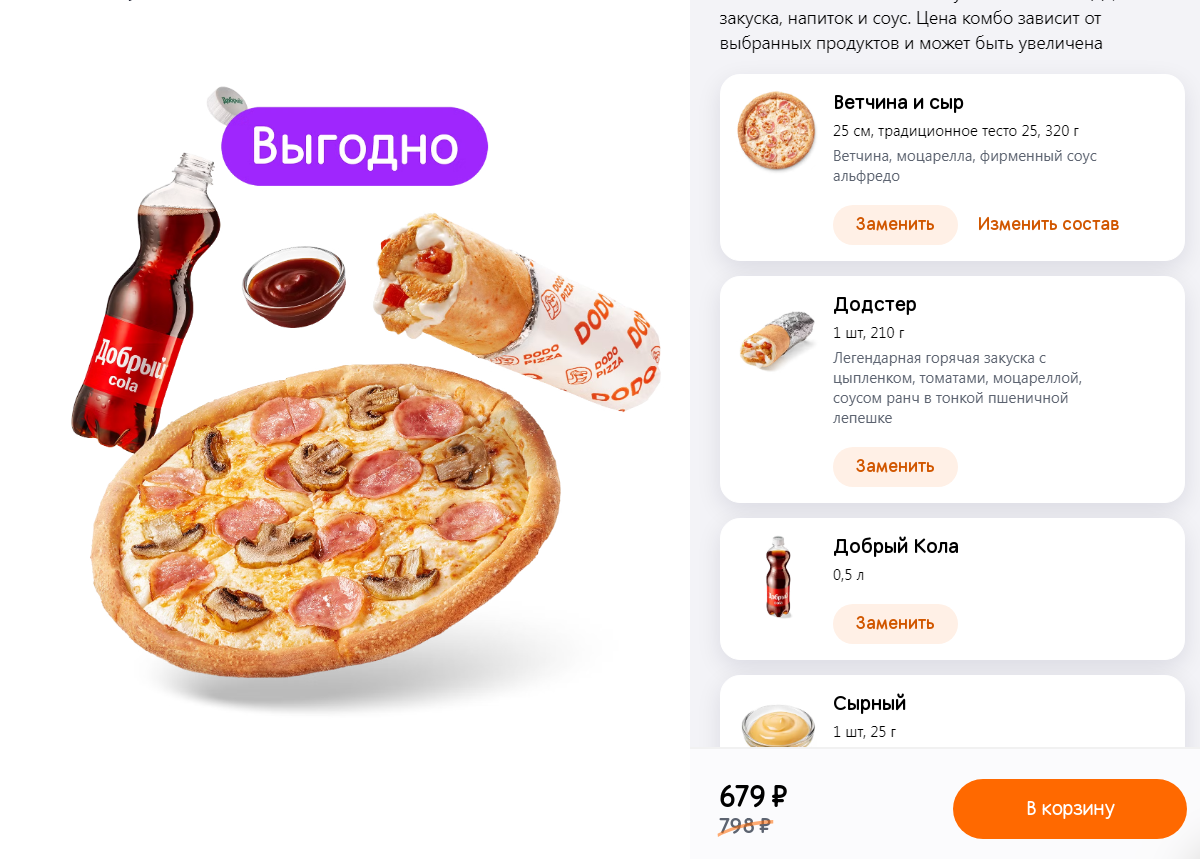Image resolution: width=1200 pixels, height=859 pixels.
Task: Click the Добрый Кола bottle thumbnail
Action: click(x=777, y=577)
